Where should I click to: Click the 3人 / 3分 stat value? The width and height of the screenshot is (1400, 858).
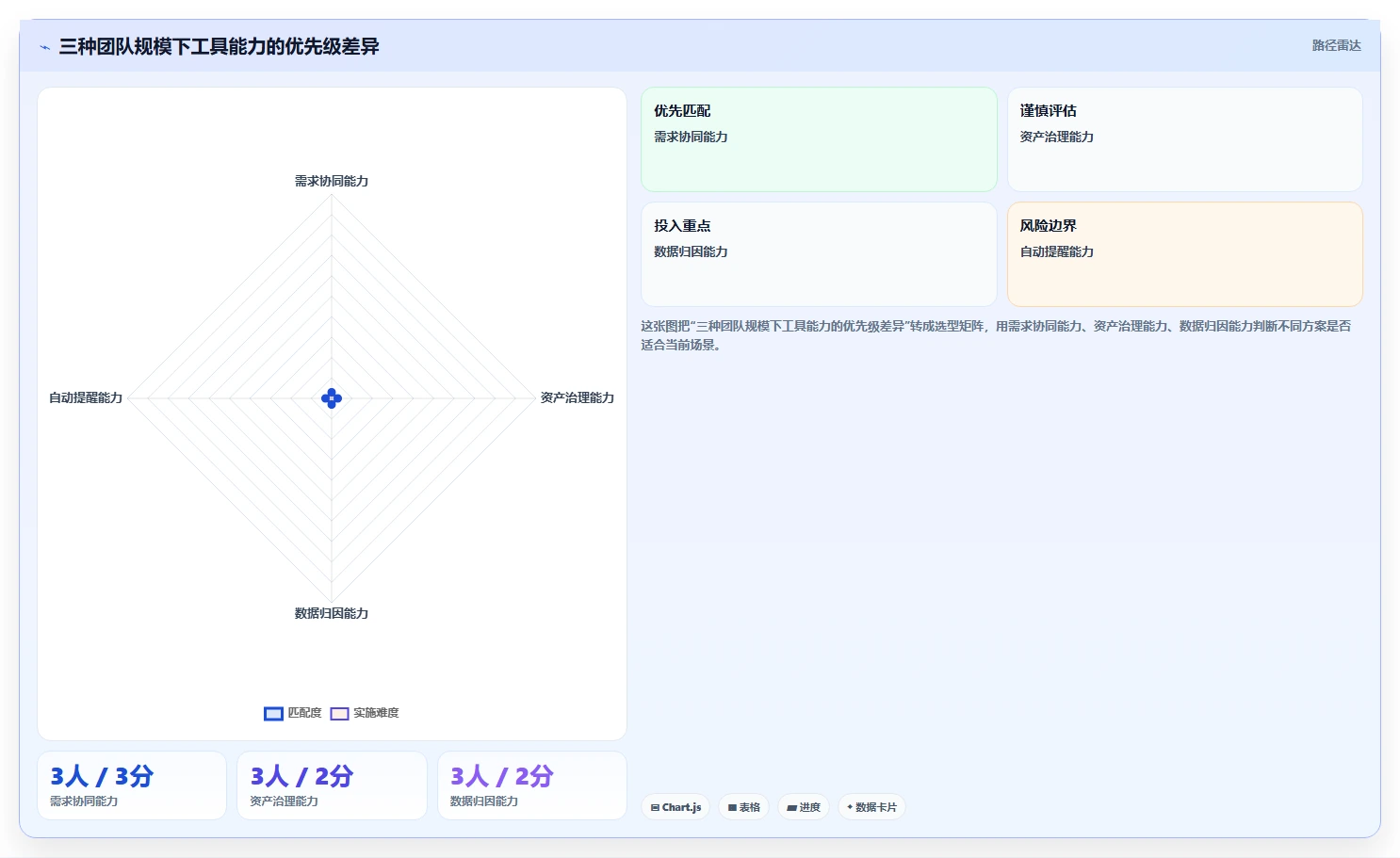pyautogui.click(x=102, y=776)
